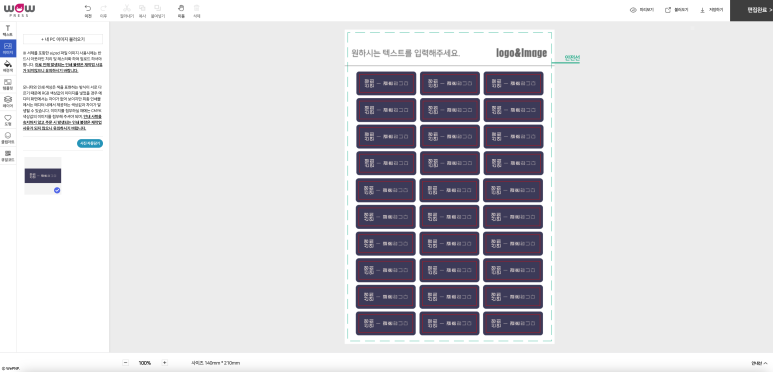Screen dimensions: 773x372
Task: Open the Shapes heart icon panel
Action: 8,120
